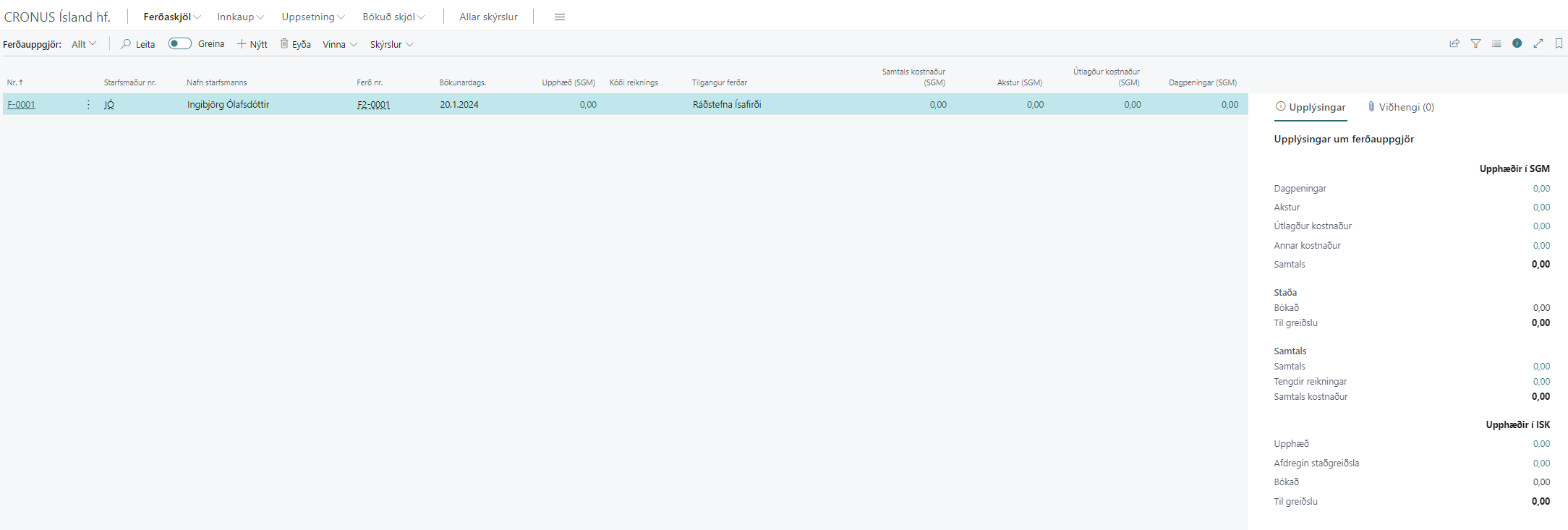Click the expand page arrows icon

[x=1538, y=44]
